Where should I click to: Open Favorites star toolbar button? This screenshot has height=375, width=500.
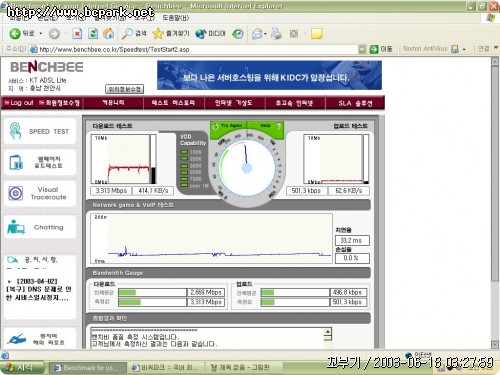[171, 33]
